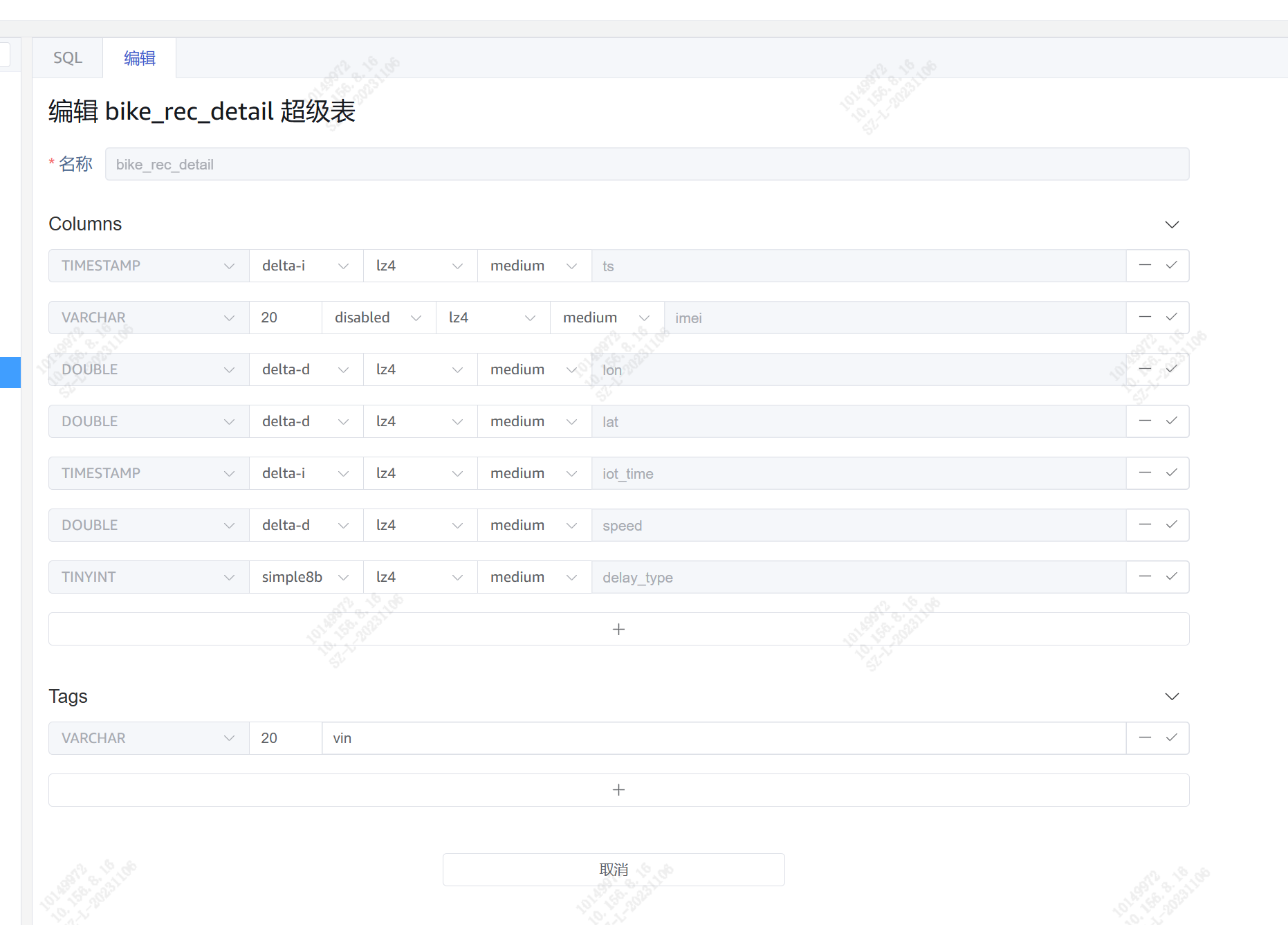The height and width of the screenshot is (925, 1288).
Task: Collapse the Columns section
Action: point(1171,225)
